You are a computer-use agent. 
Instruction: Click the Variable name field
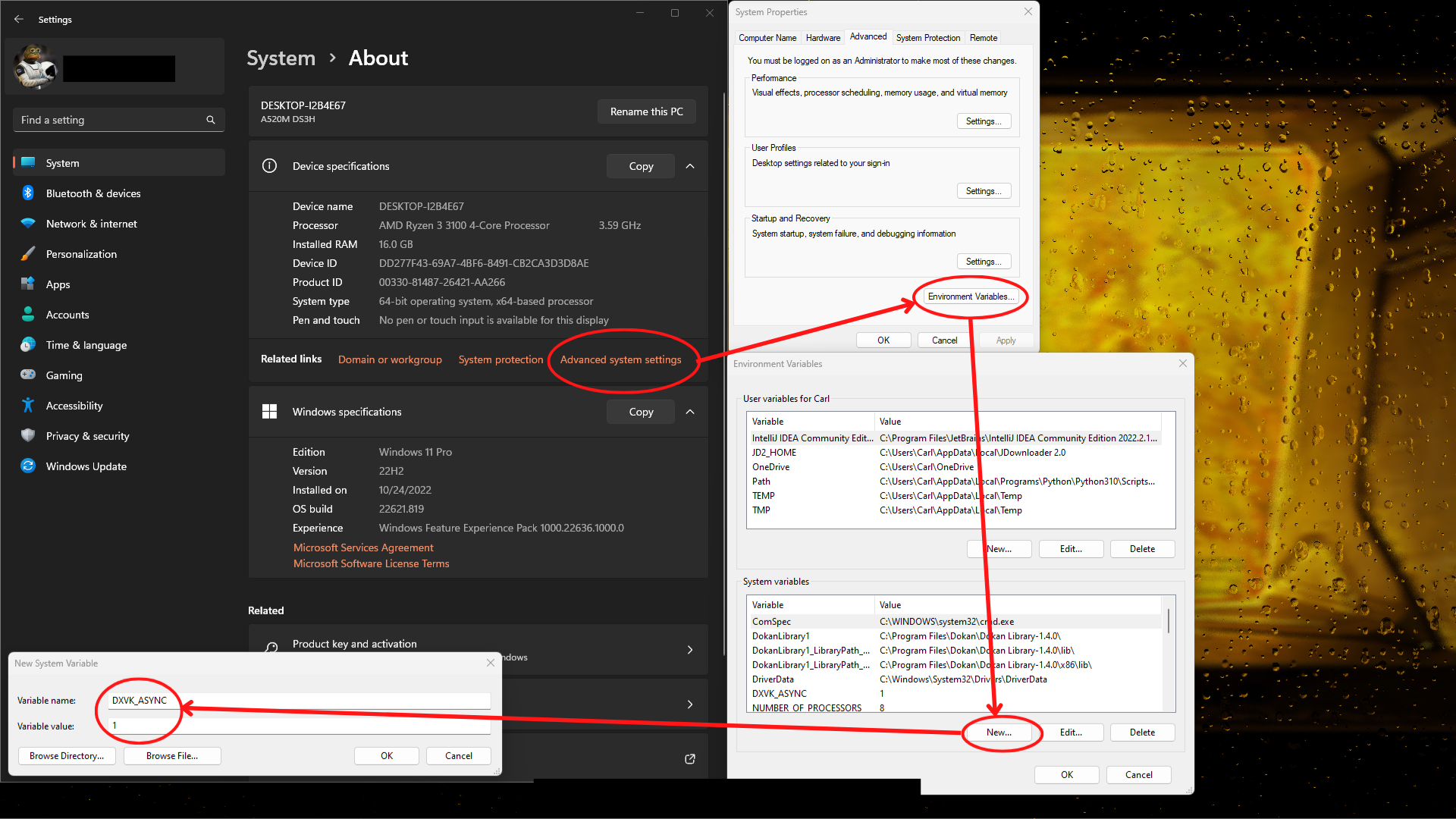point(300,701)
